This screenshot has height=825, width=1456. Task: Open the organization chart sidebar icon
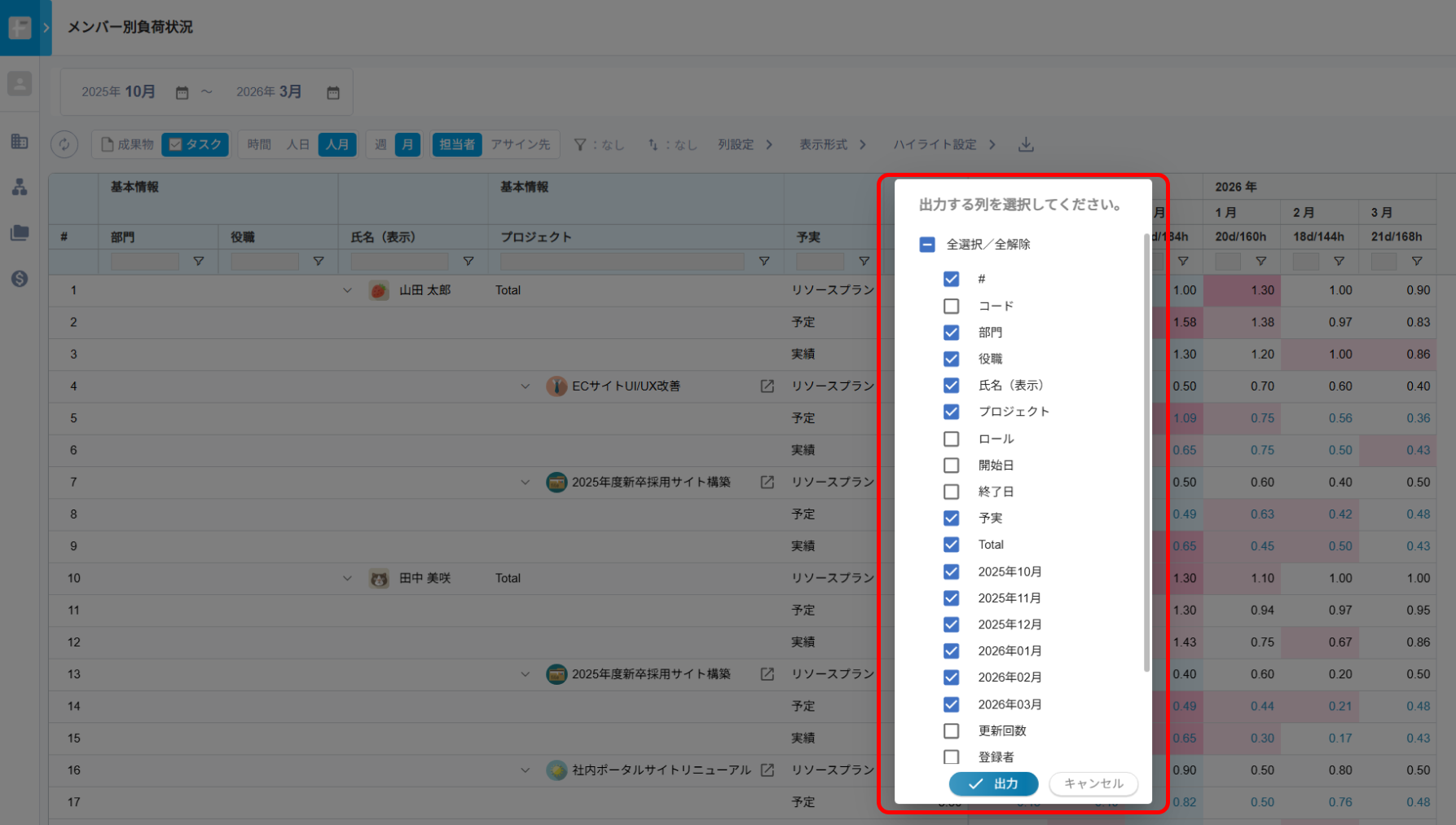(x=20, y=187)
